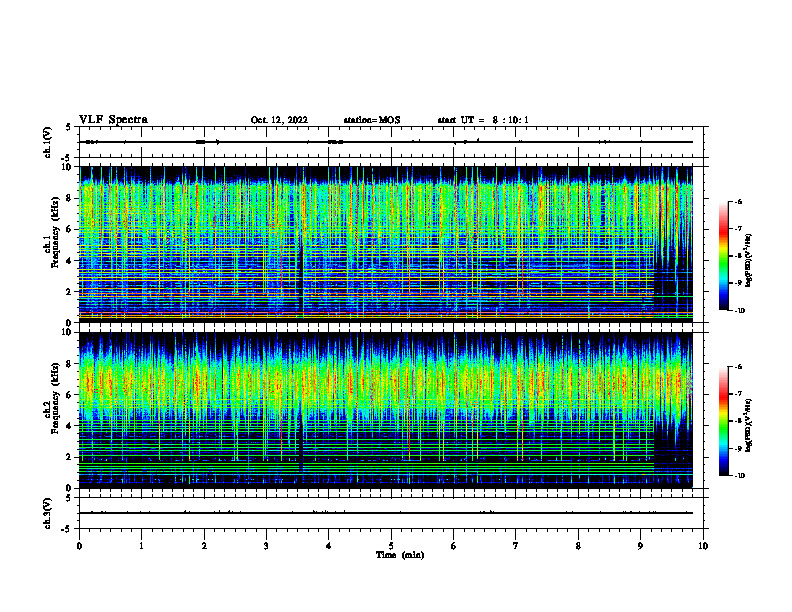Click the ch.1 frequency tick "8"
792x612 pixels.
coord(69,198)
